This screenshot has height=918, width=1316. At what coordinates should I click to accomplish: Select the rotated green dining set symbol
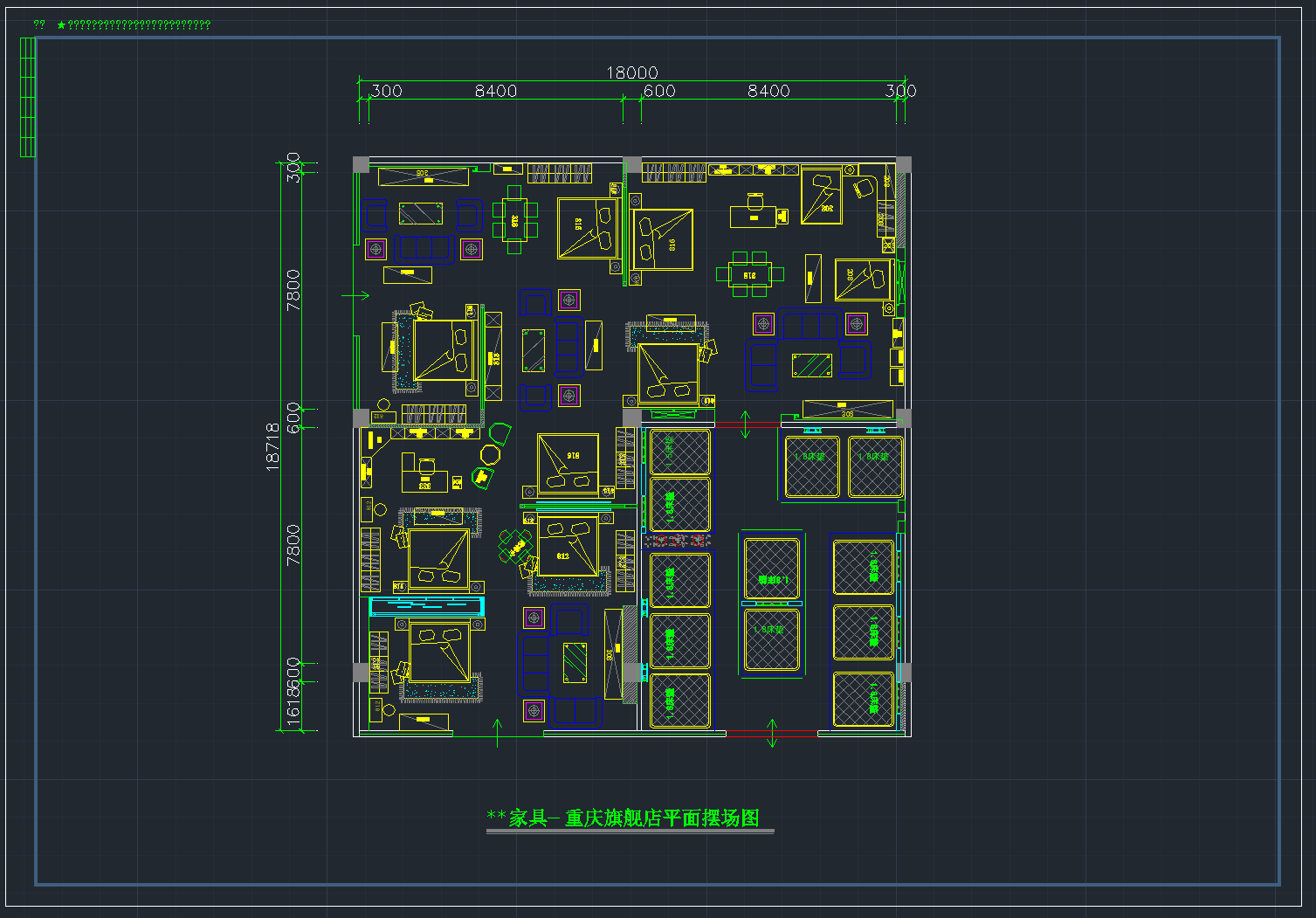pyautogui.click(x=516, y=547)
